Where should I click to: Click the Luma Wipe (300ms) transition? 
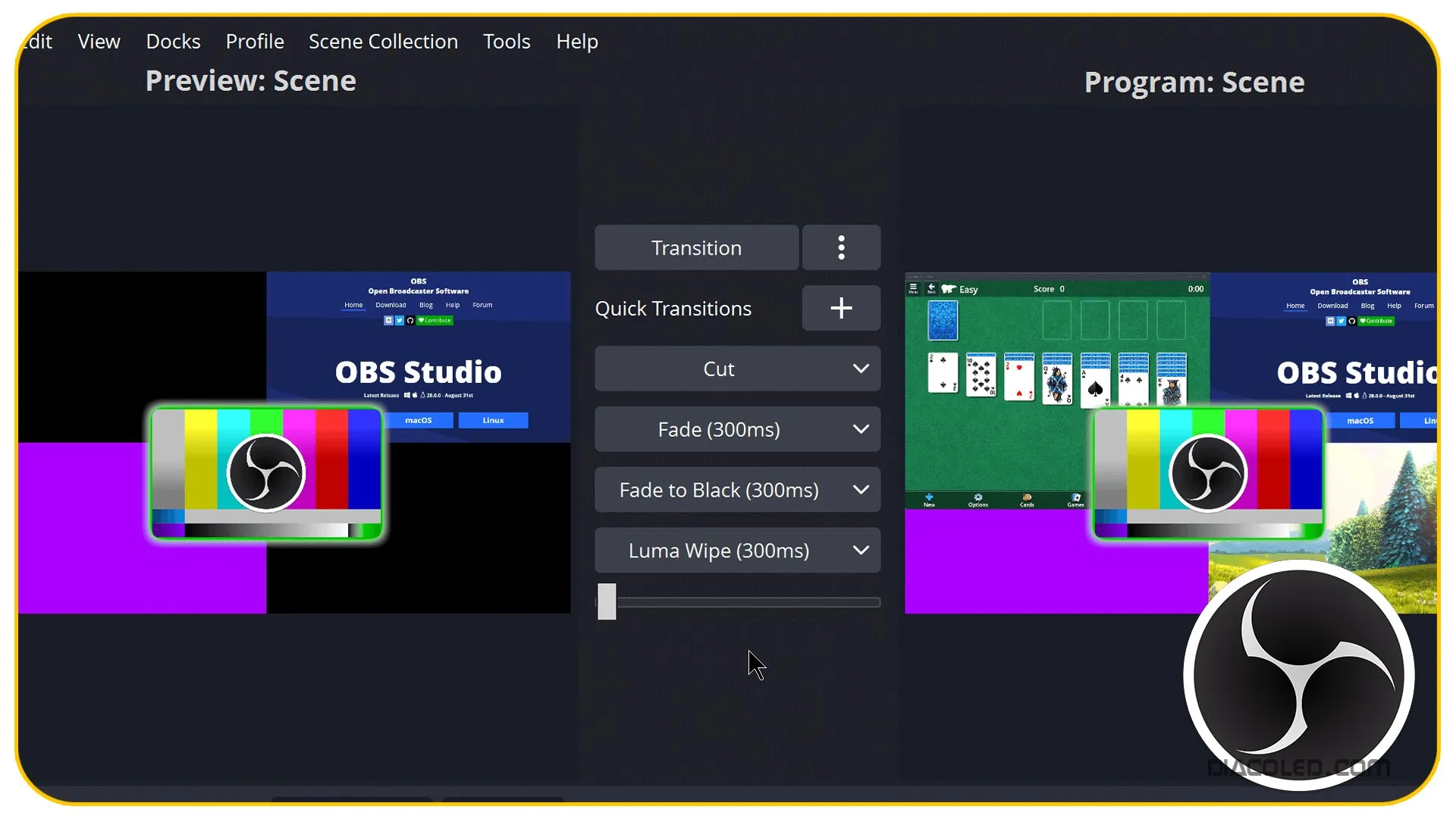pyautogui.click(x=719, y=551)
